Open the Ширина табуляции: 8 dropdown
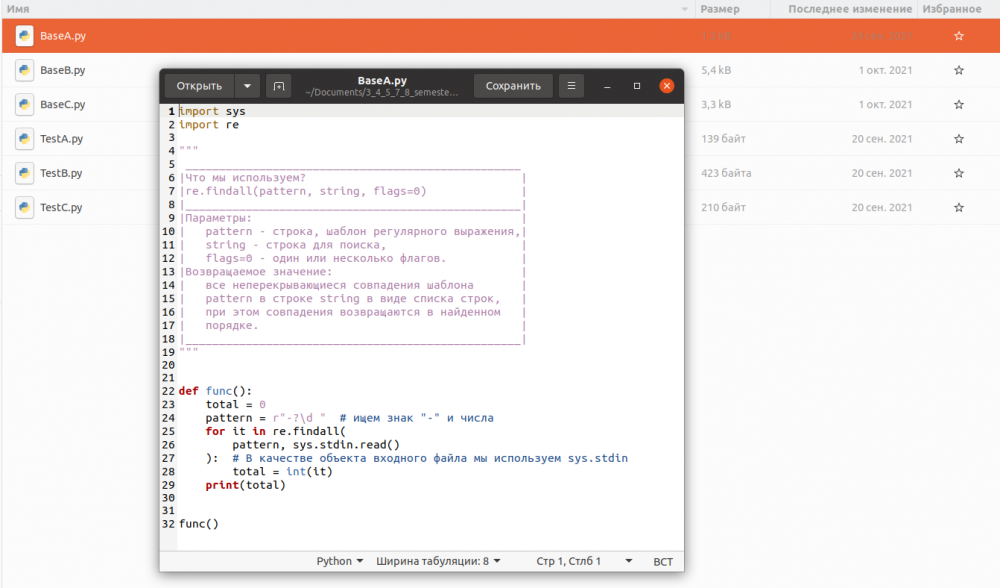 point(438,561)
